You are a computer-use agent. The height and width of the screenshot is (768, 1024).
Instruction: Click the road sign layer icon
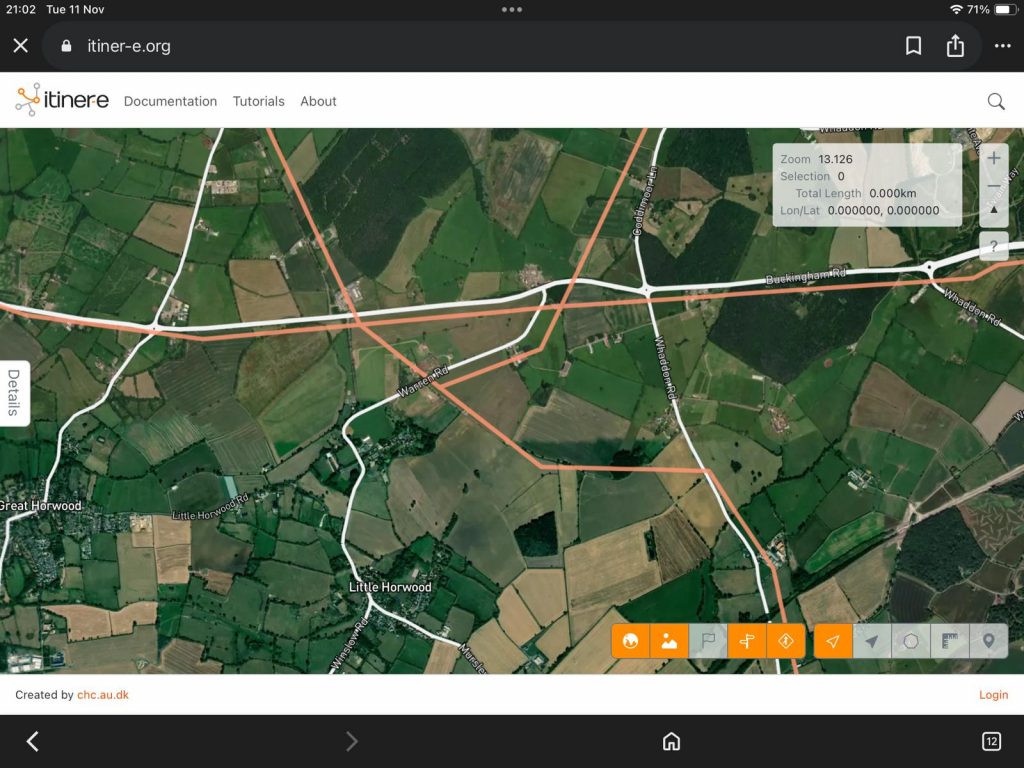[786, 641]
